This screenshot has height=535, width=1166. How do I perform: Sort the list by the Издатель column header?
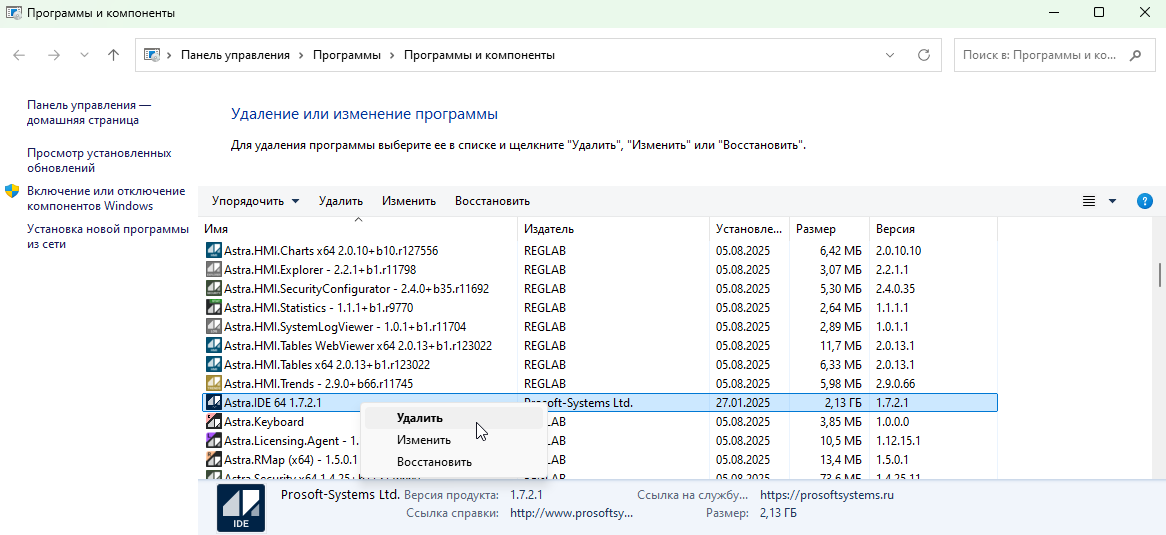[x=549, y=229]
